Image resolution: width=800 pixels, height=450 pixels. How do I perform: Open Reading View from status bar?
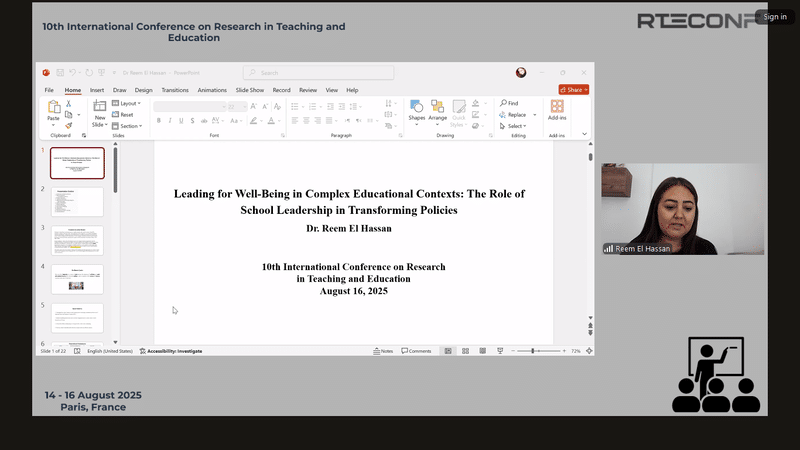pos(483,351)
